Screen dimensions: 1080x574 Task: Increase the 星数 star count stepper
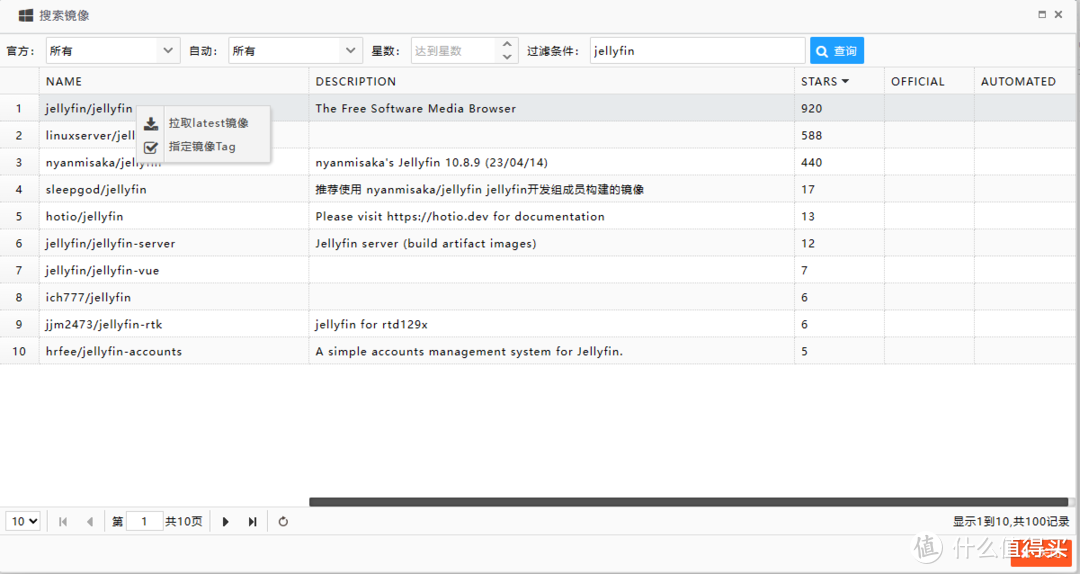point(507,44)
